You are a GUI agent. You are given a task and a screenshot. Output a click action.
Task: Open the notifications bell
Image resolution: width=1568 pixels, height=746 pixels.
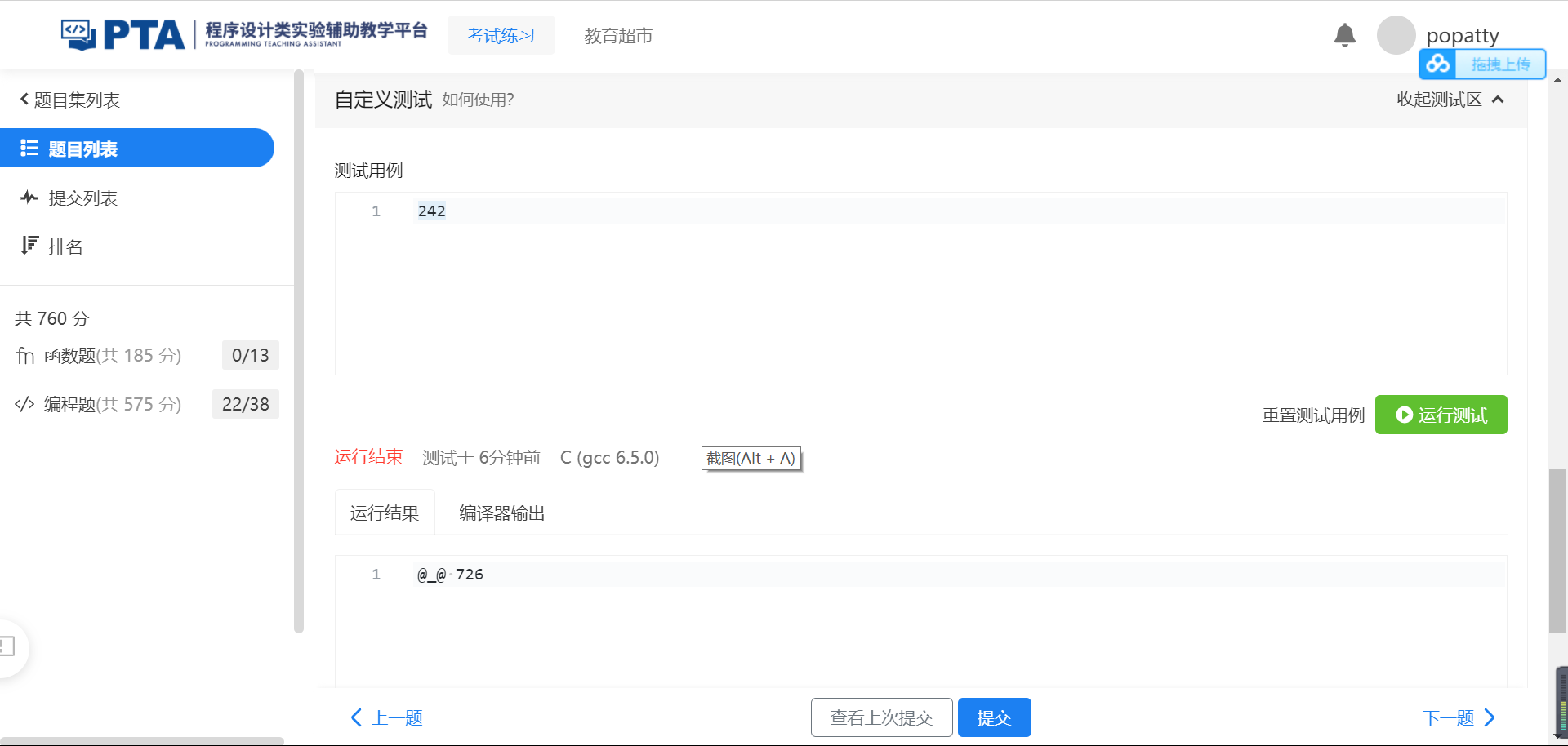pos(1344,35)
